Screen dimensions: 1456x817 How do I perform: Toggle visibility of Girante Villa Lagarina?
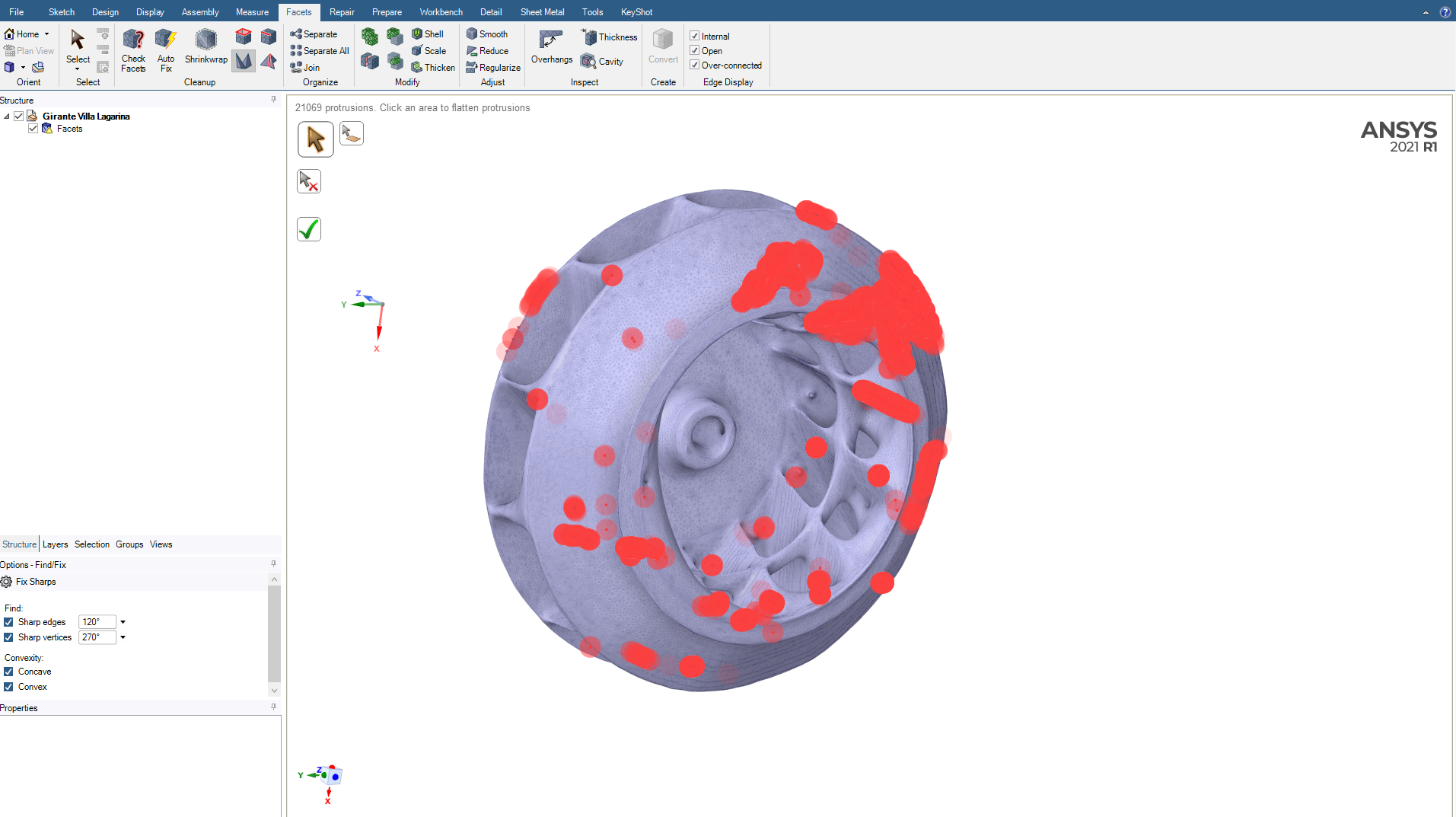19,116
